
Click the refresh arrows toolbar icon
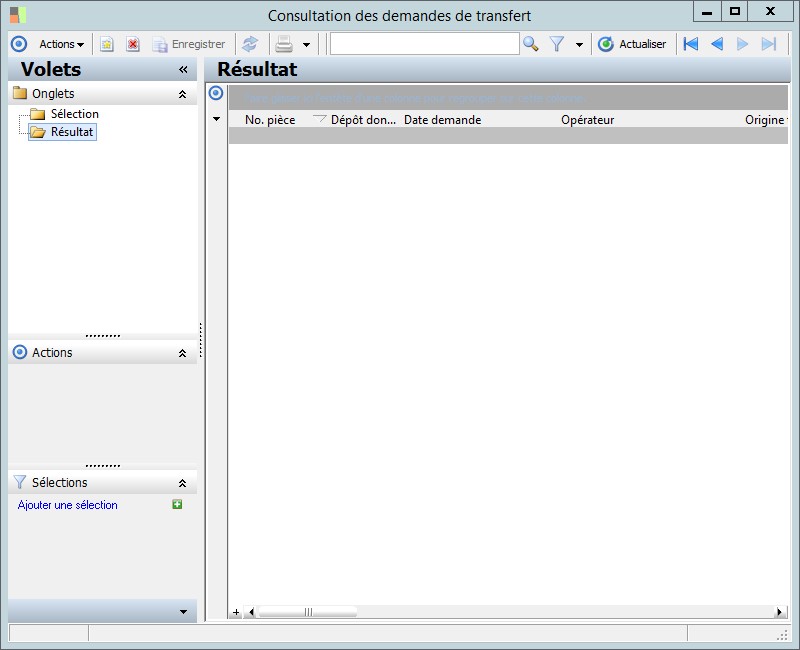(250, 44)
